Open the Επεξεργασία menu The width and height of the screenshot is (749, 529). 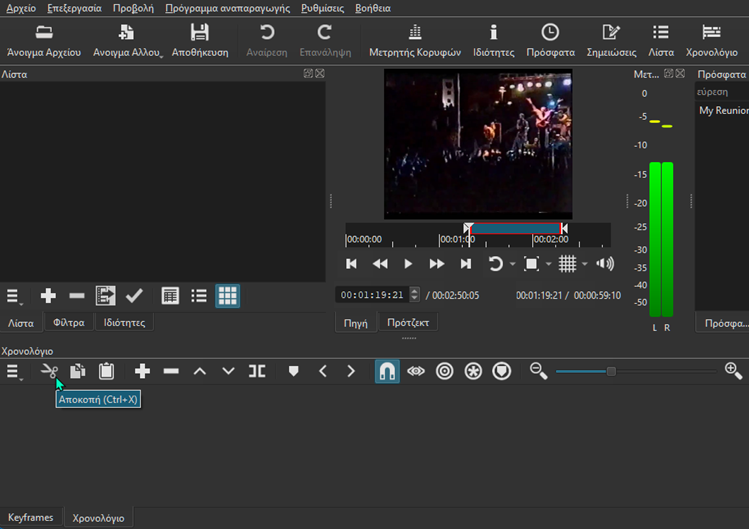point(74,8)
